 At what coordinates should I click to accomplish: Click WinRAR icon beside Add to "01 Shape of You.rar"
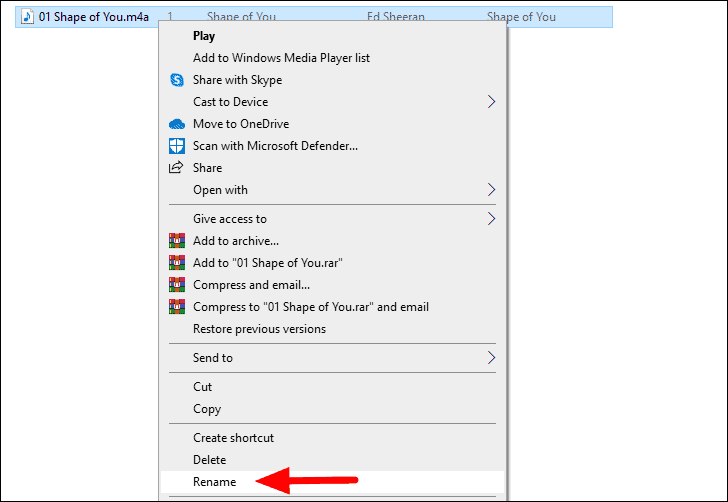click(176, 263)
